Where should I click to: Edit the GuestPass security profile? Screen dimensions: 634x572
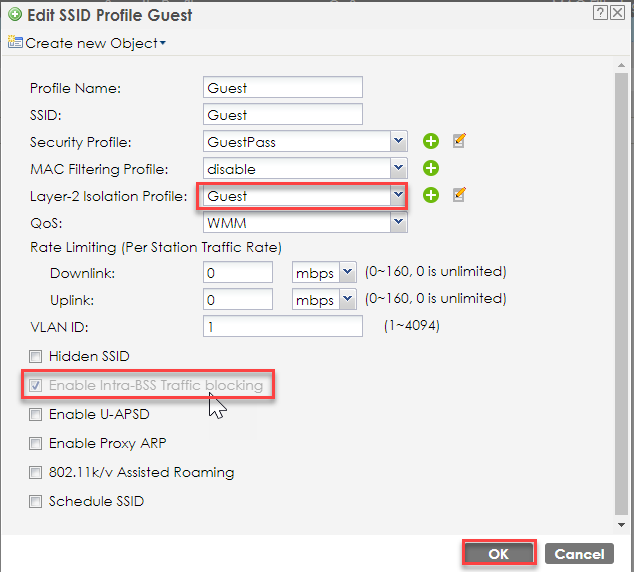coord(459,141)
